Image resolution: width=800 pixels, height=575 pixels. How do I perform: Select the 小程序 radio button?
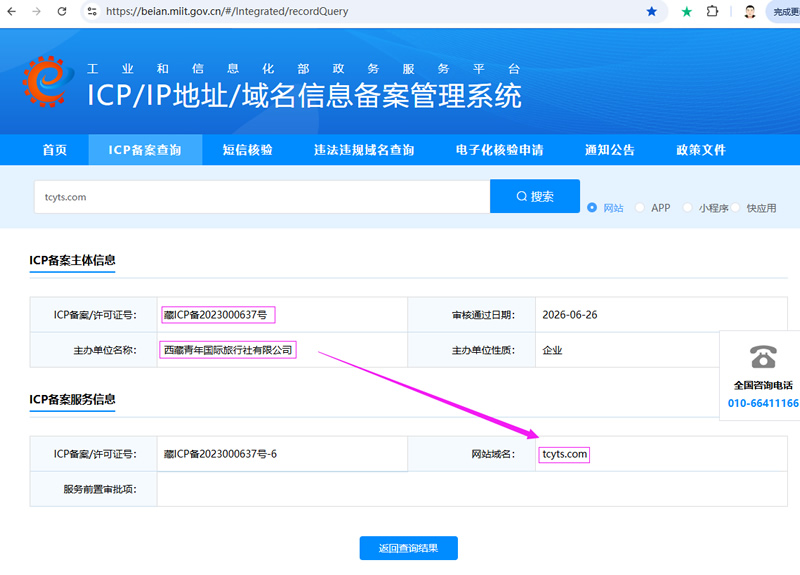pyautogui.click(x=687, y=208)
